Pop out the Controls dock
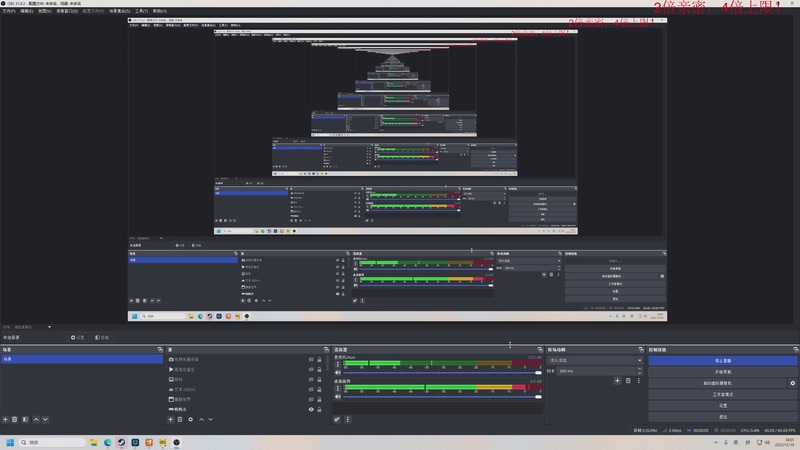The image size is (800, 450). coord(796,349)
